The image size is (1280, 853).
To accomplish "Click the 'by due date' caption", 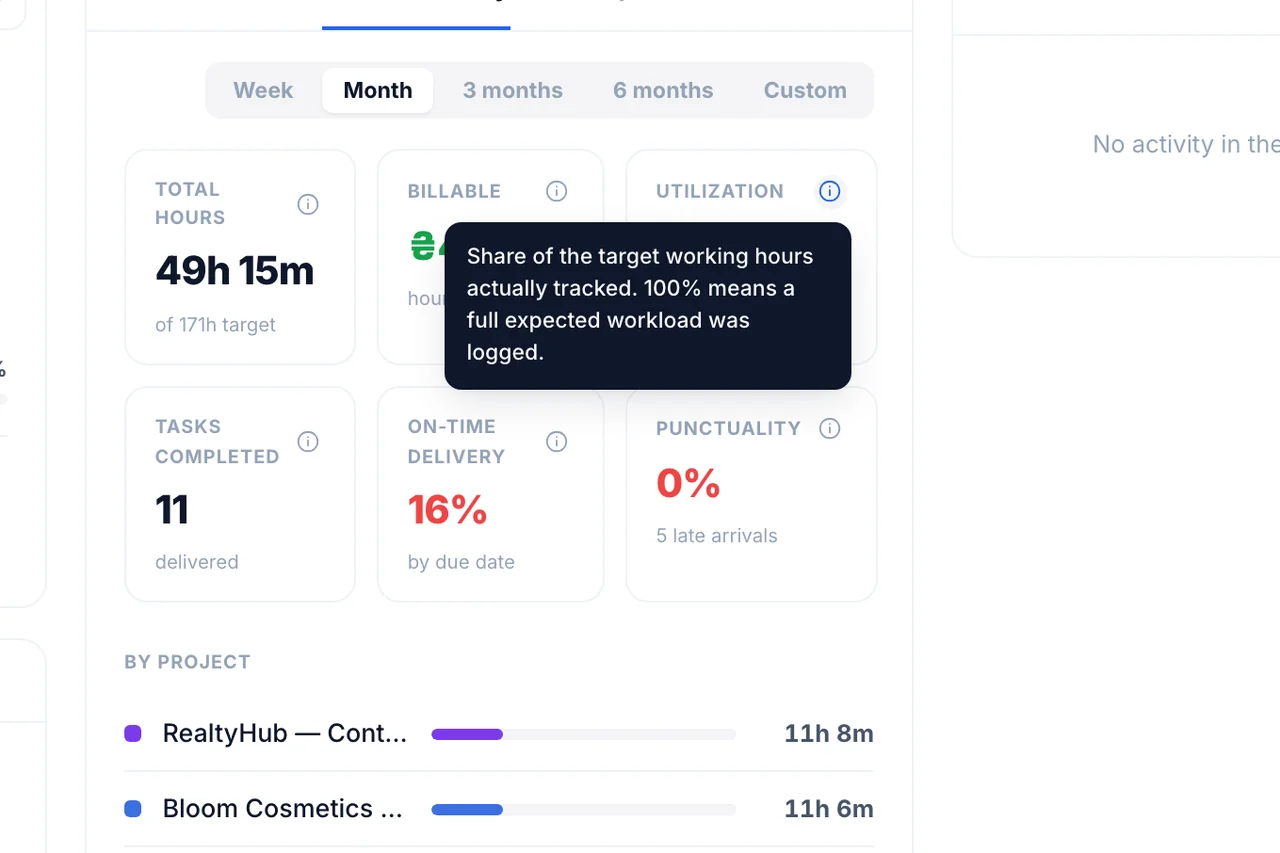I will [x=461, y=562].
